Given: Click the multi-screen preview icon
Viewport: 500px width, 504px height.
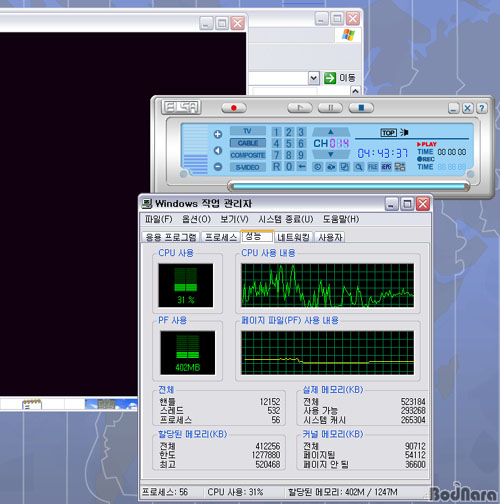Looking at the screenshot, I should (x=345, y=167).
